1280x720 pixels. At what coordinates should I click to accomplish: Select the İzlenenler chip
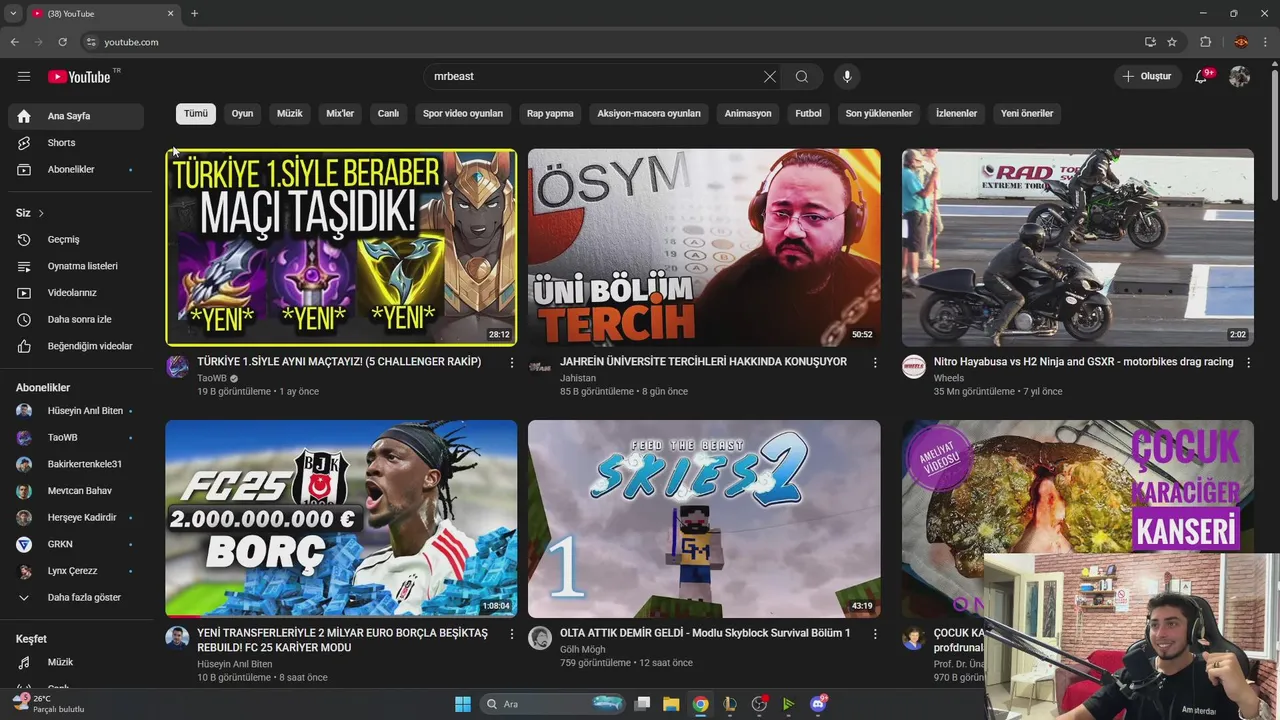point(956,113)
